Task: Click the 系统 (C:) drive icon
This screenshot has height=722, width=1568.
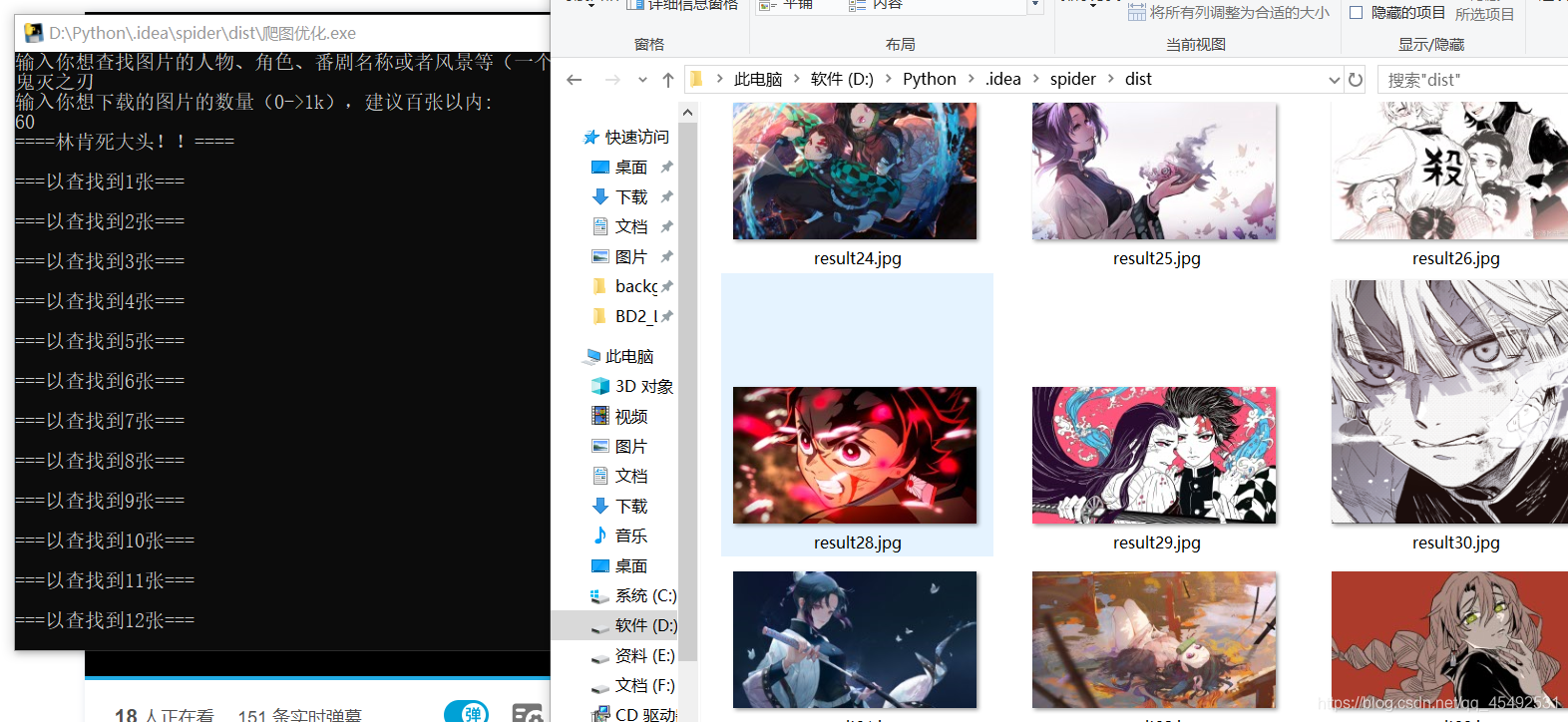Action: click(600, 596)
